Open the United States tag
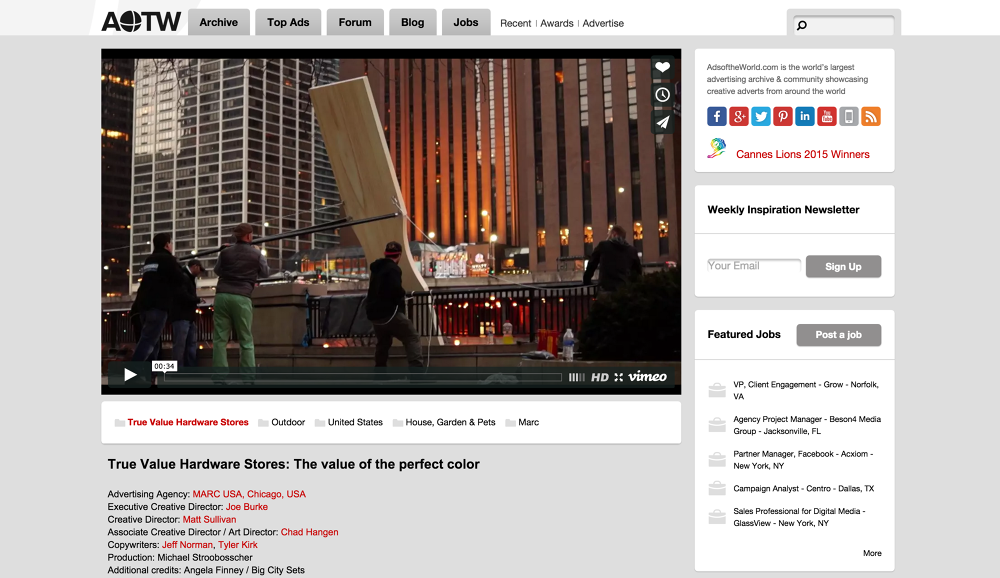The image size is (1000, 578). coord(355,422)
